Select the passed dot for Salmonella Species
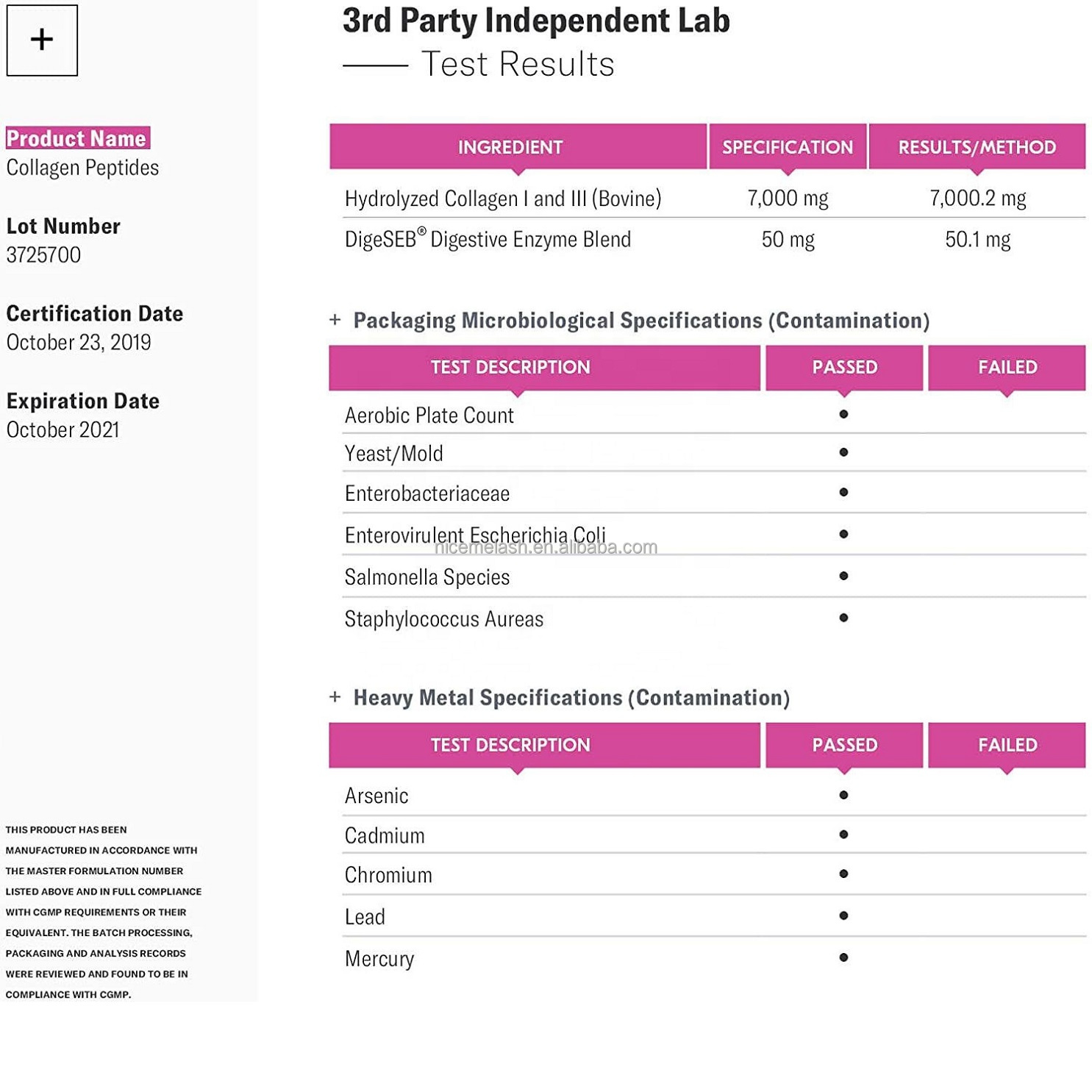1092x1092 pixels. [843, 576]
